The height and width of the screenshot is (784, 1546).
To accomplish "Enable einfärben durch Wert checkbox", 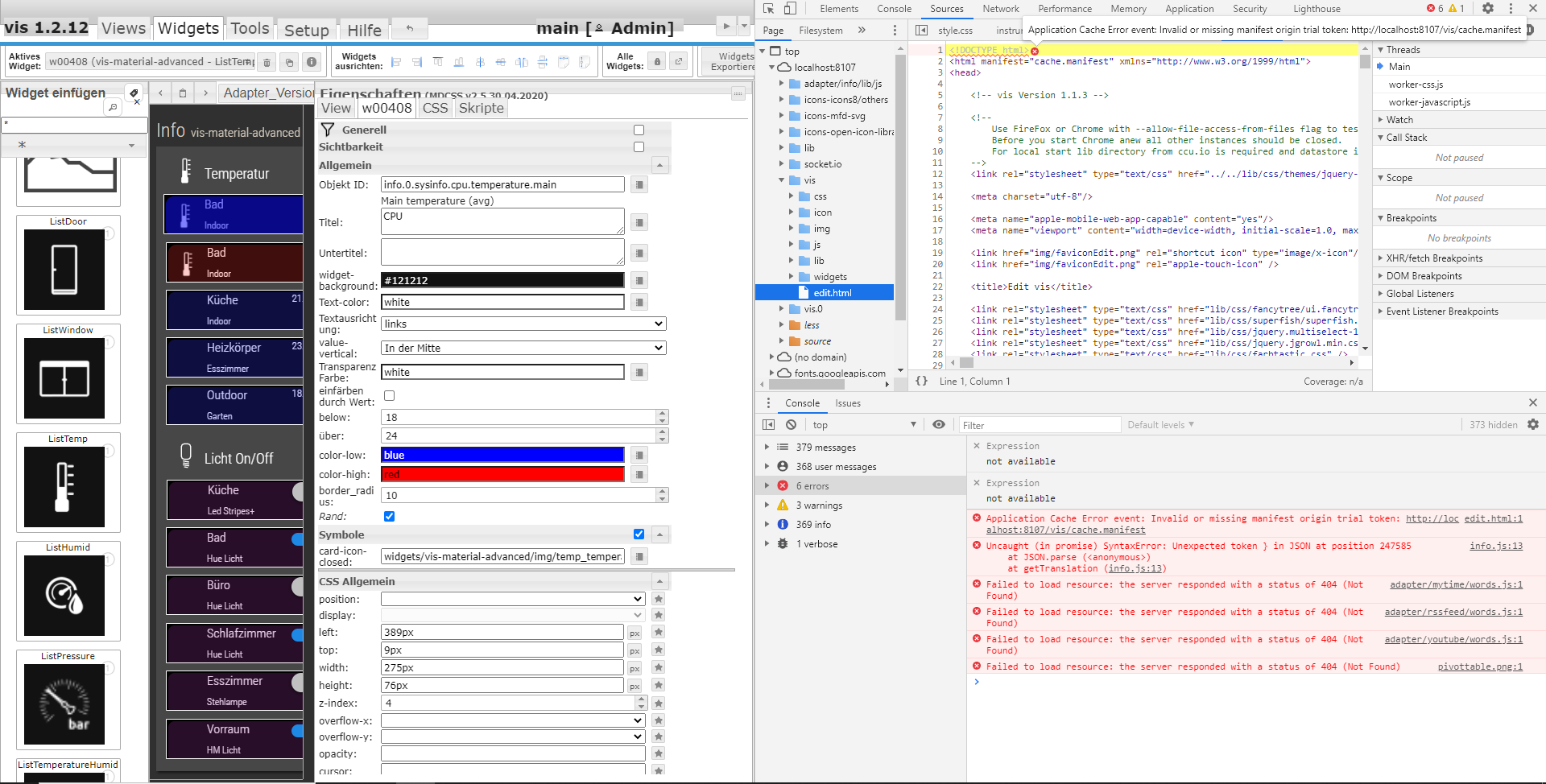I will (390, 396).
